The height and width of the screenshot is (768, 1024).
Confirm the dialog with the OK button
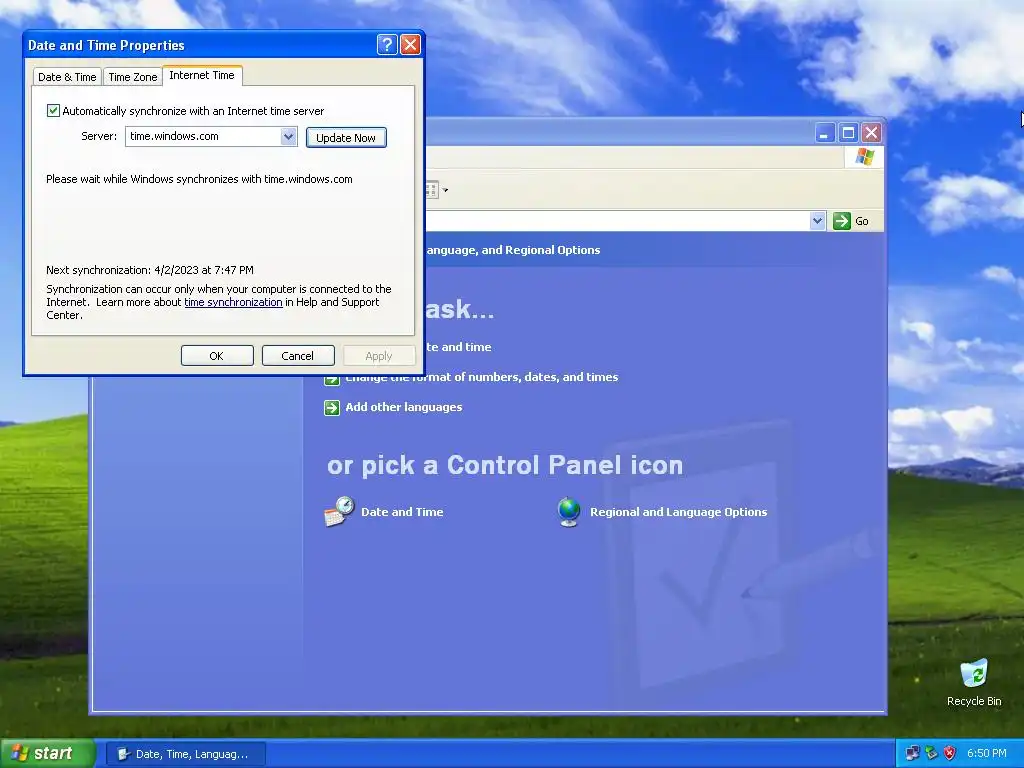217,356
